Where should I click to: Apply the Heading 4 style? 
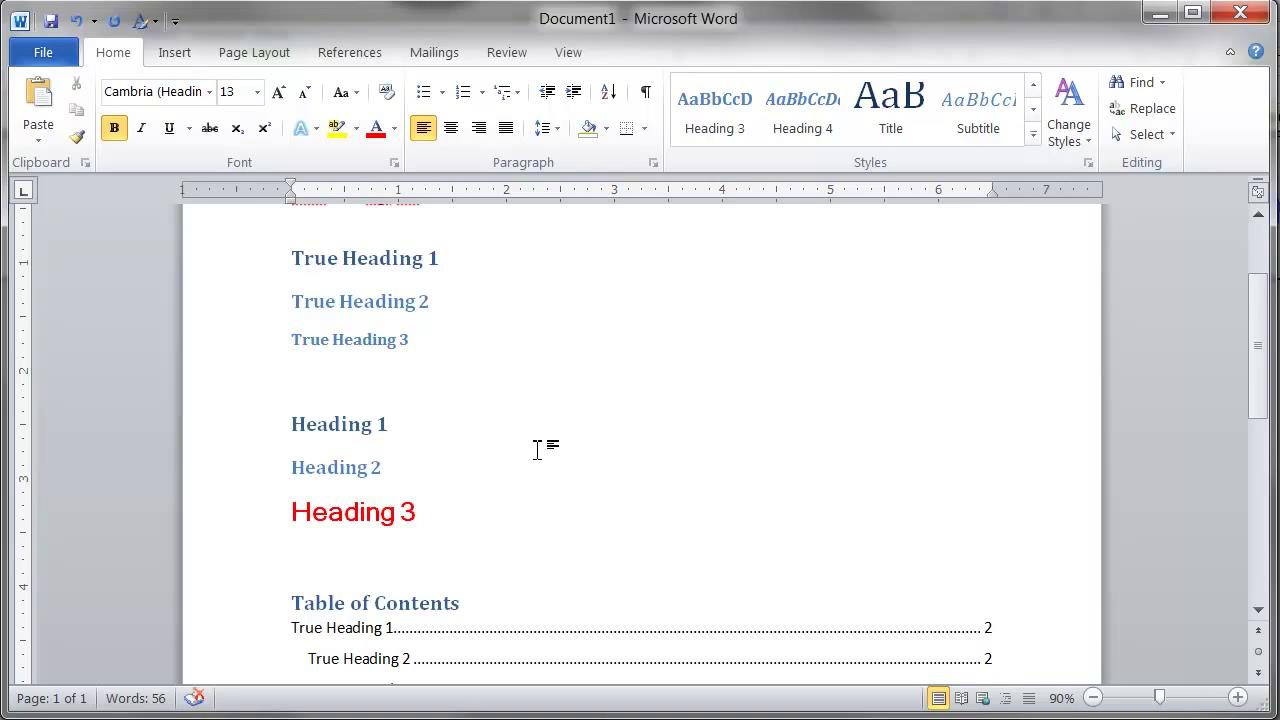pos(802,108)
